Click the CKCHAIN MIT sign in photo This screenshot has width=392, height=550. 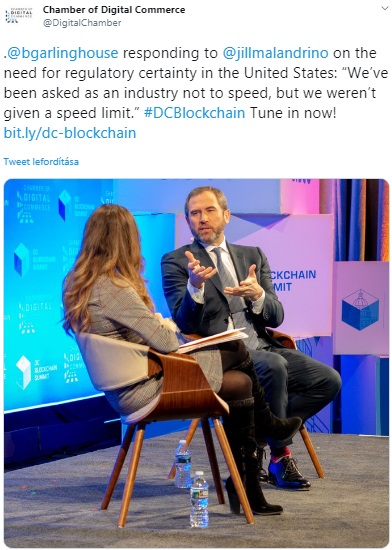(294, 281)
